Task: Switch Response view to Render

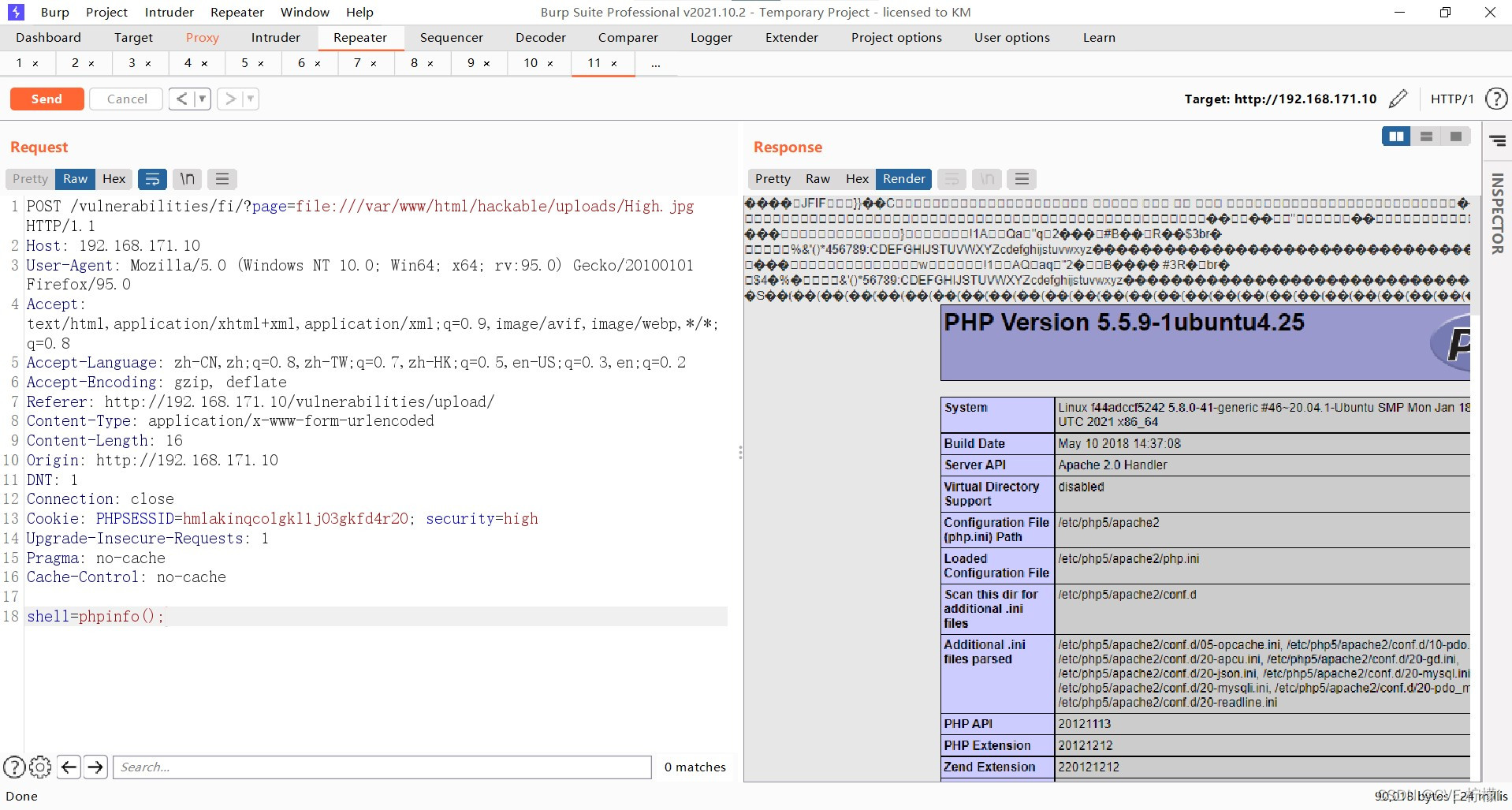Action: [x=903, y=179]
